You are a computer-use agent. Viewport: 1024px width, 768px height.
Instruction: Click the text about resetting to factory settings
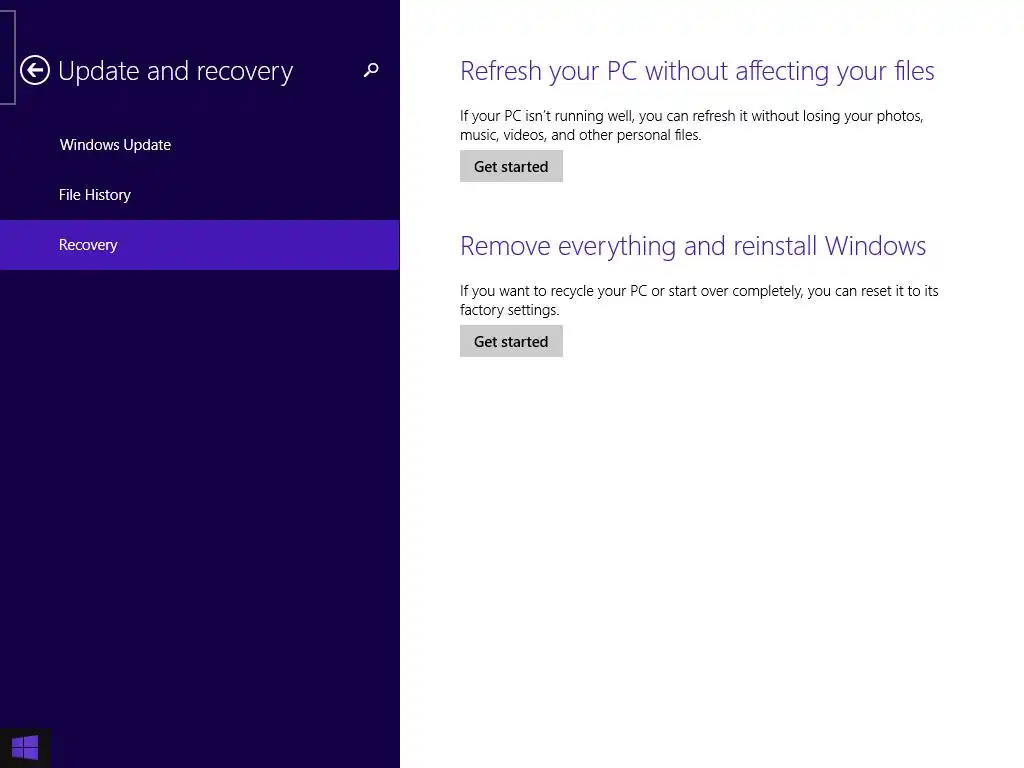699,300
